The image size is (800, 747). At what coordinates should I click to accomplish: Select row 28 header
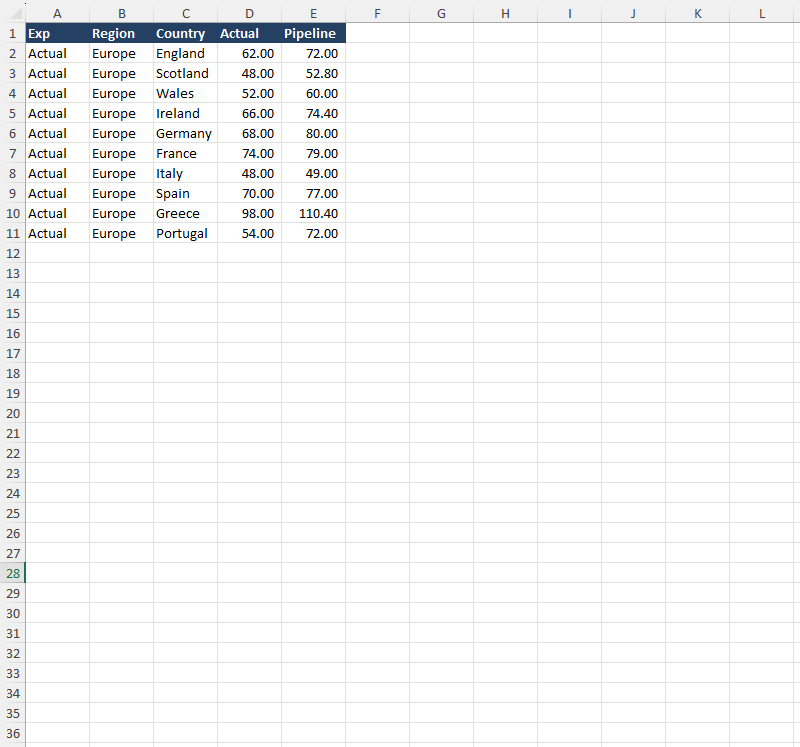tap(13, 574)
